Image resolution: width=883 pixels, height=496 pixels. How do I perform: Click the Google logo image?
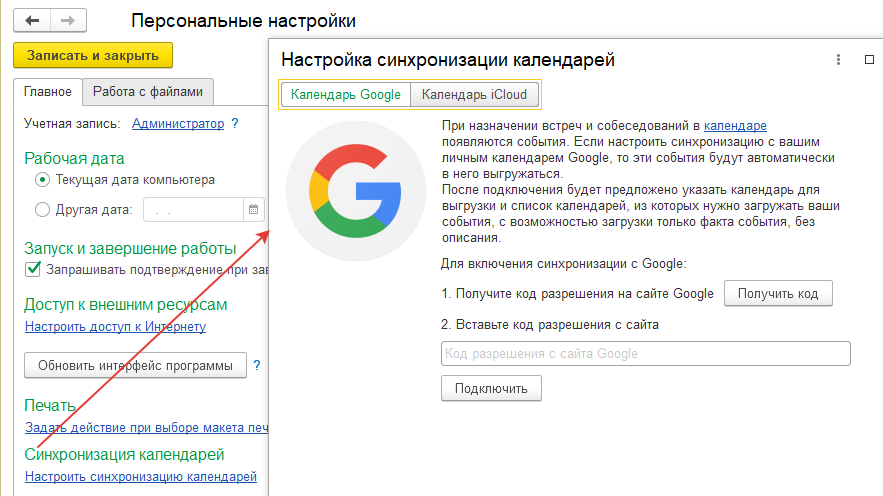click(x=355, y=191)
